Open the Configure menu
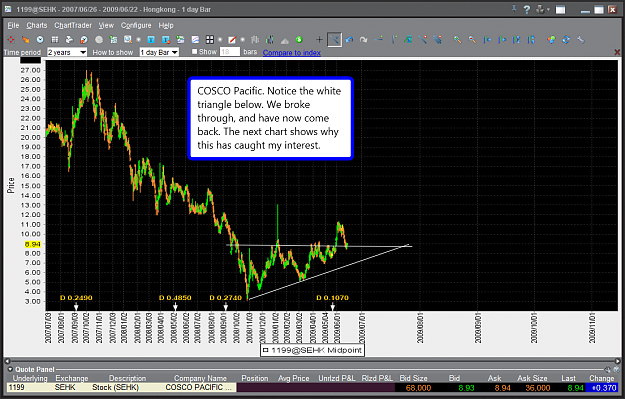The width and height of the screenshot is (625, 399). click(136, 25)
